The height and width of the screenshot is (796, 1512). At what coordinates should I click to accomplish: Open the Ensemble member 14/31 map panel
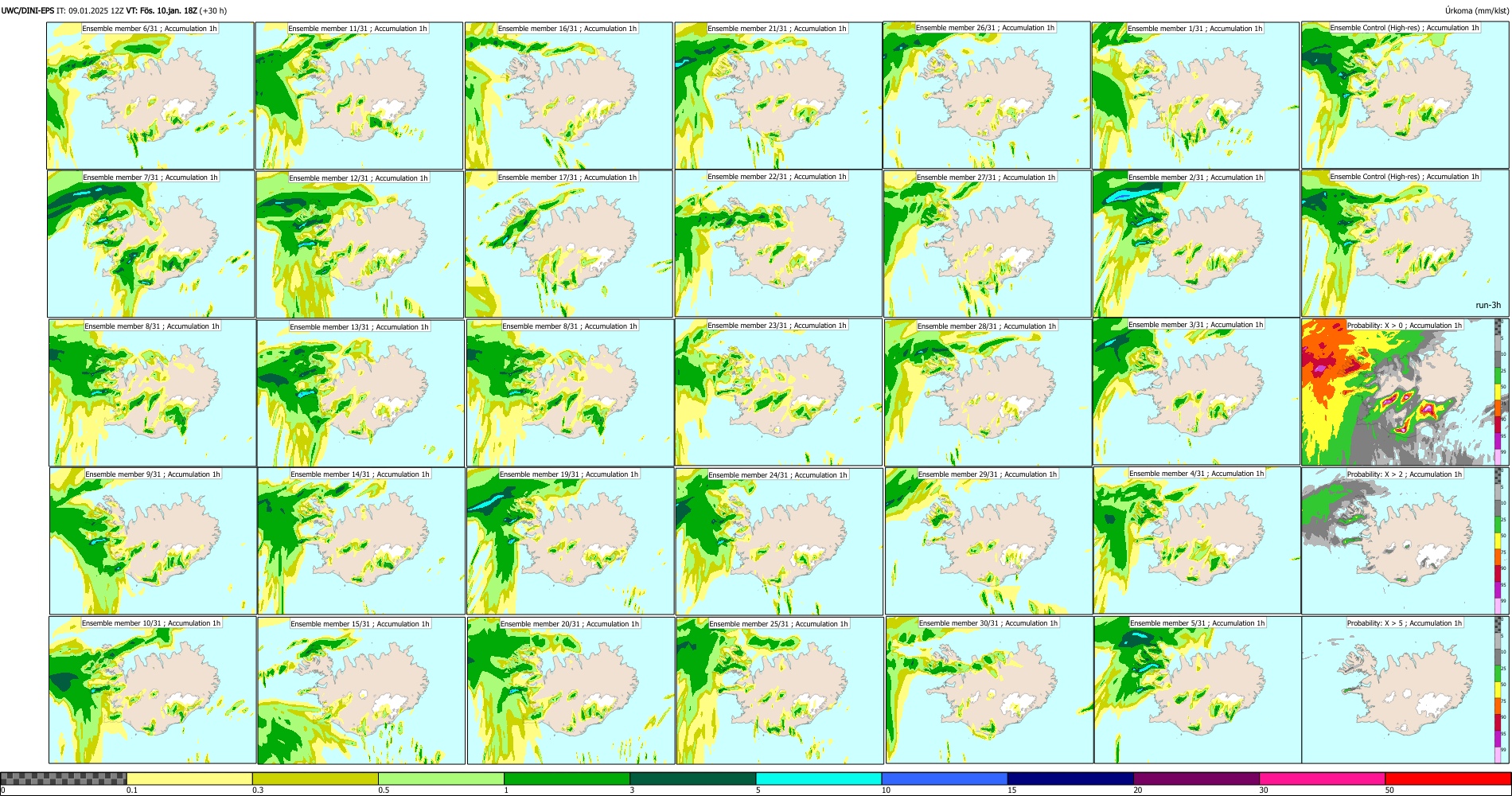coord(361,541)
